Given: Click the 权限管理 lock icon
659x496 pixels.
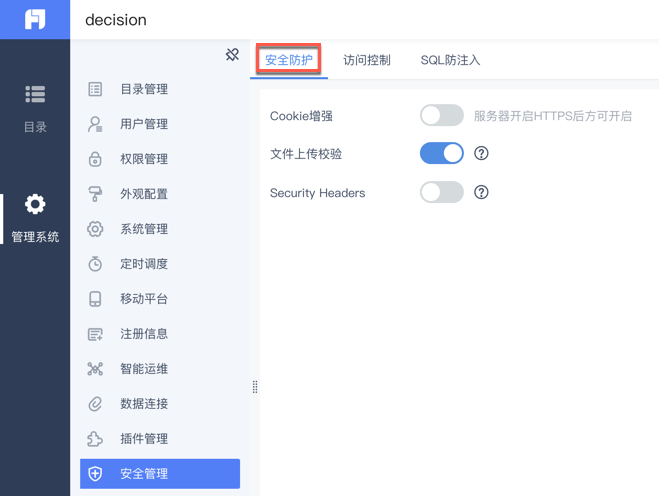Looking at the screenshot, I should coord(95,159).
